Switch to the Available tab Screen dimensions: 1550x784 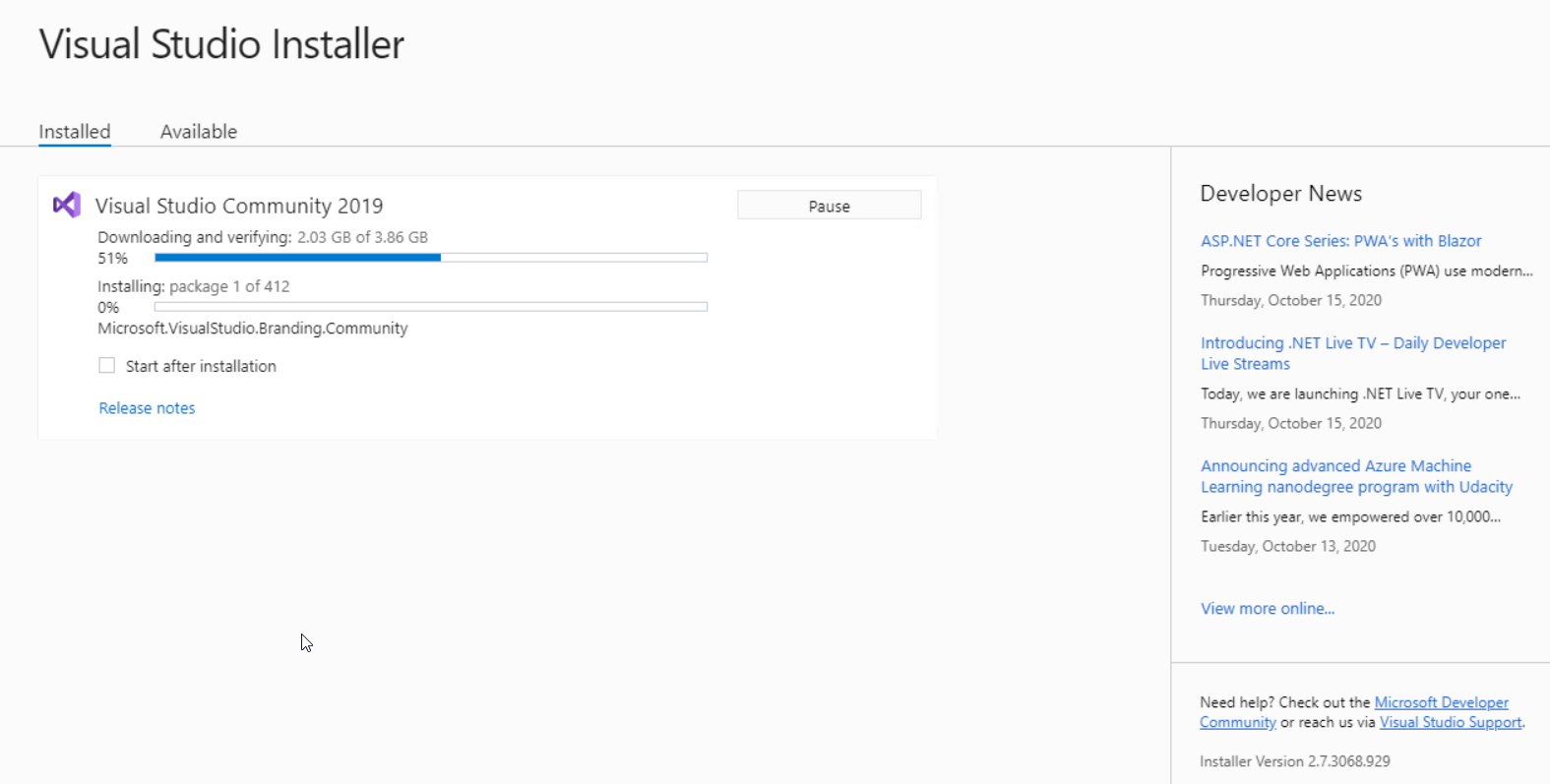pos(199,132)
